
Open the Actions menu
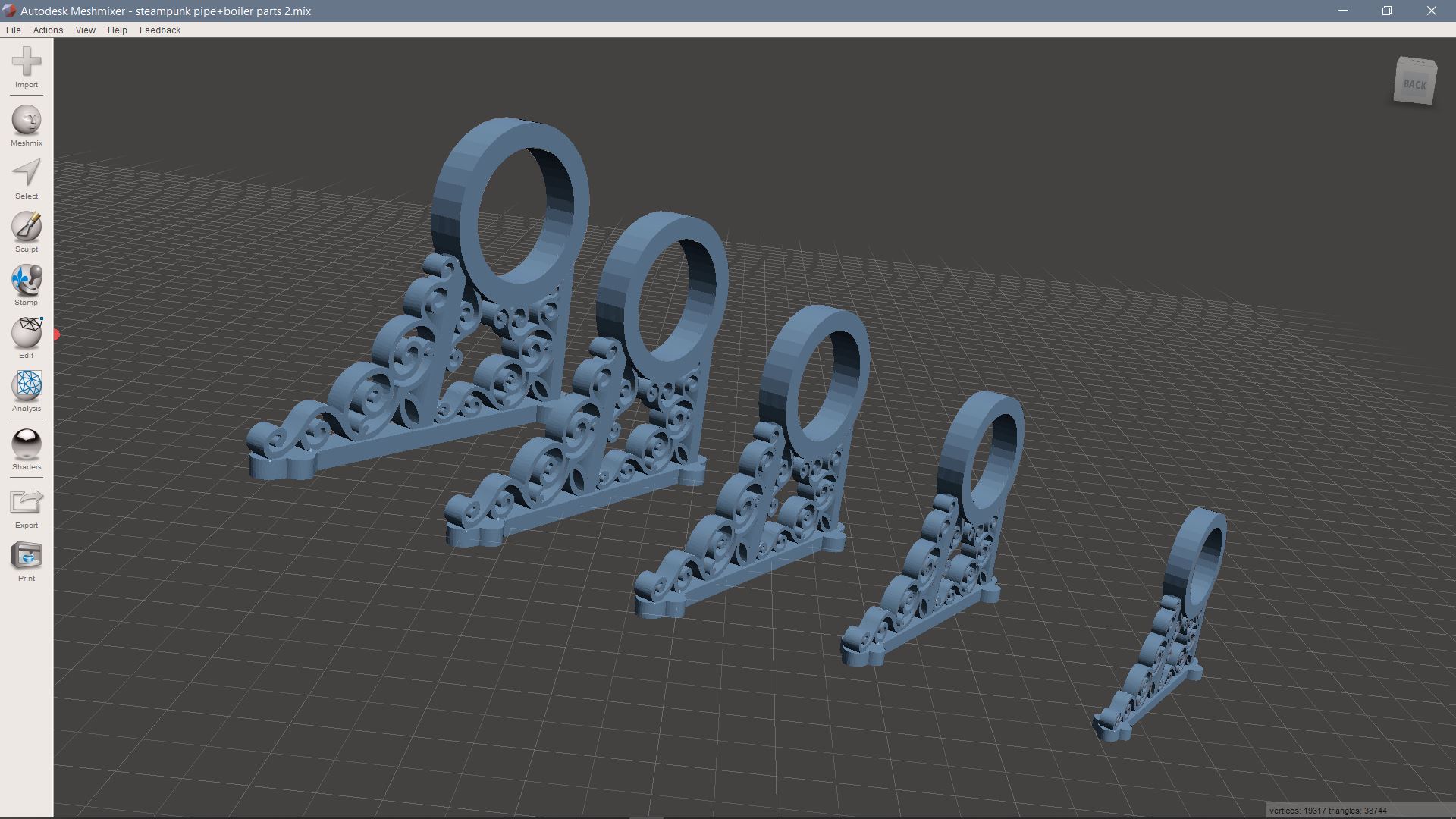coord(48,30)
